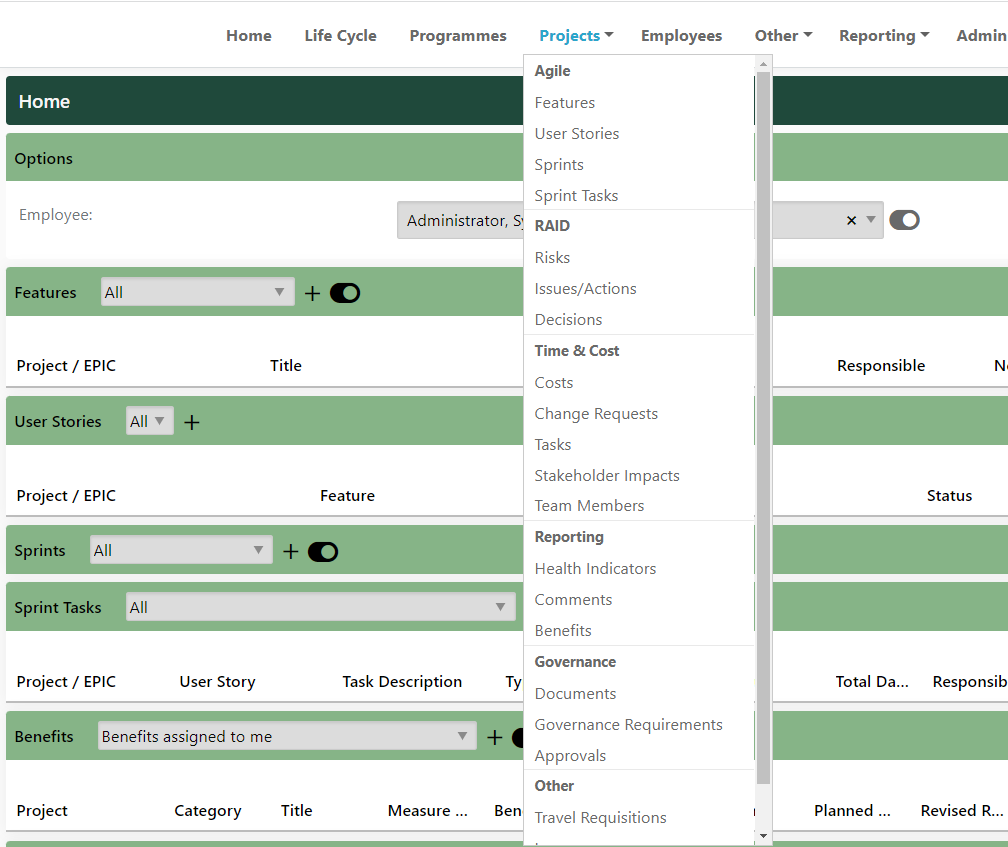The image size is (1008, 847).
Task: Add a new sprint with plus icon
Action: click(x=291, y=551)
